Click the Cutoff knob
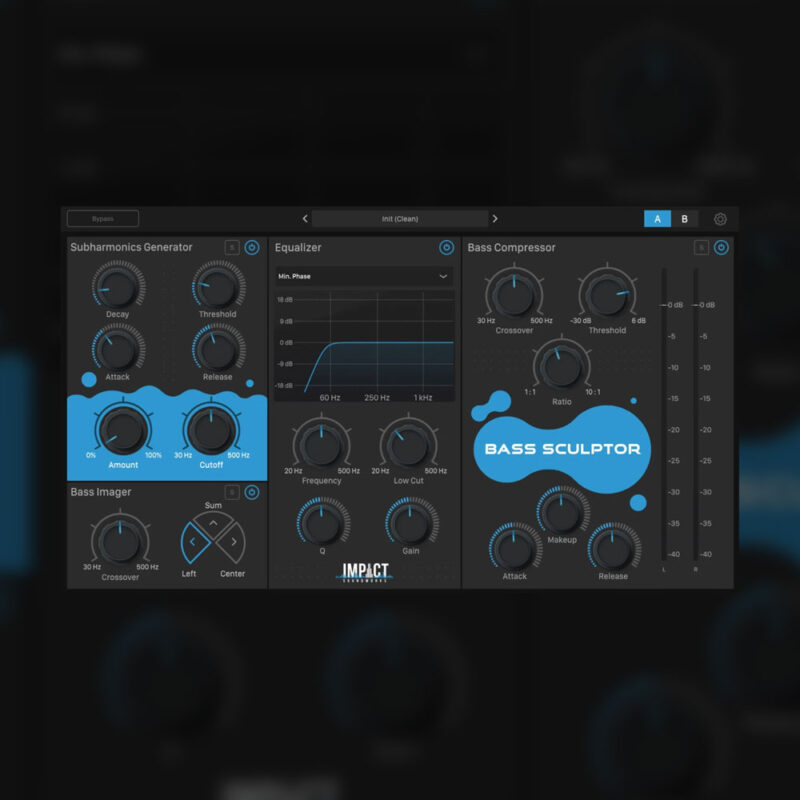The width and height of the screenshot is (800, 800). click(211, 430)
